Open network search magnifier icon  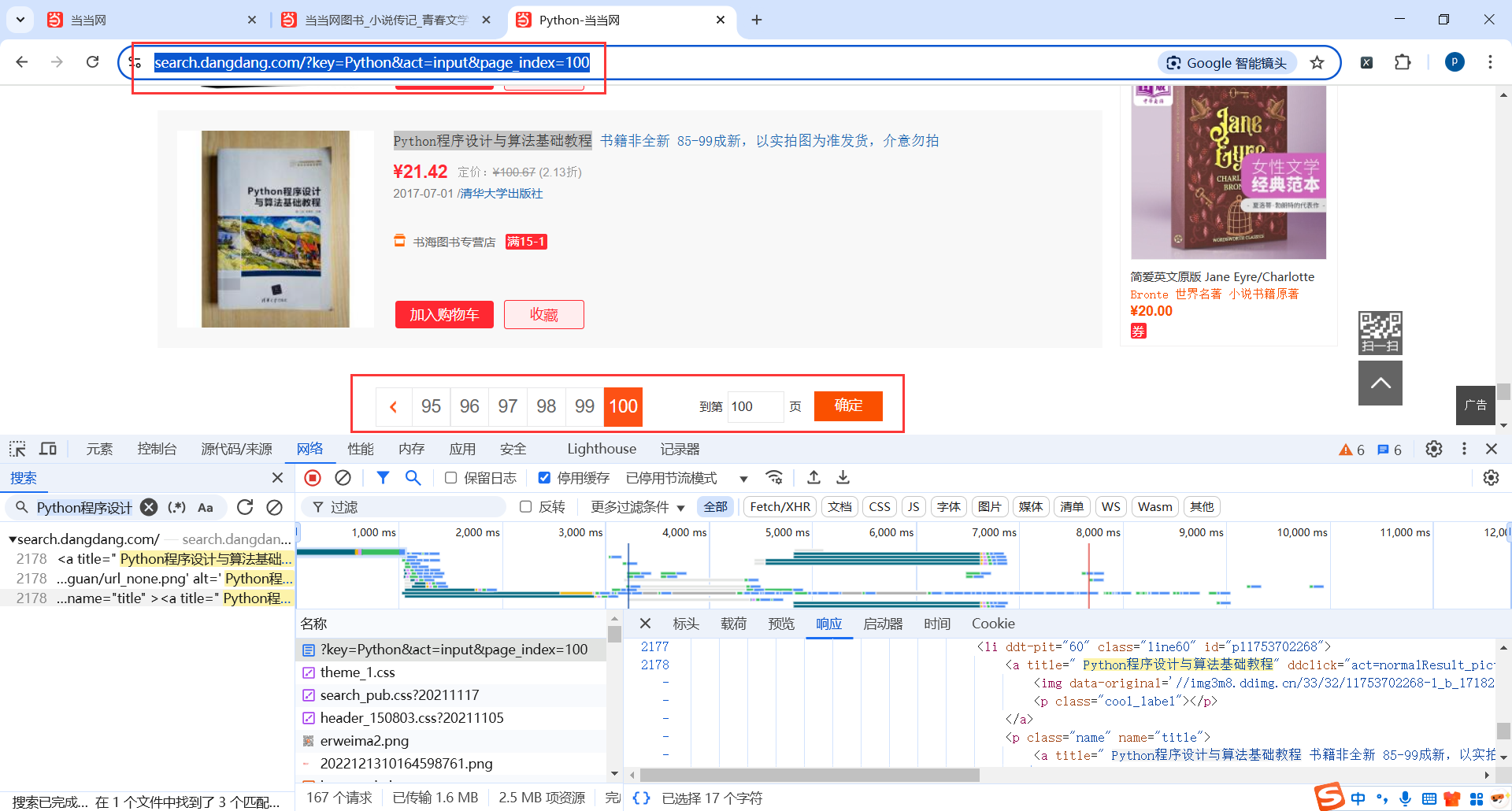point(413,478)
